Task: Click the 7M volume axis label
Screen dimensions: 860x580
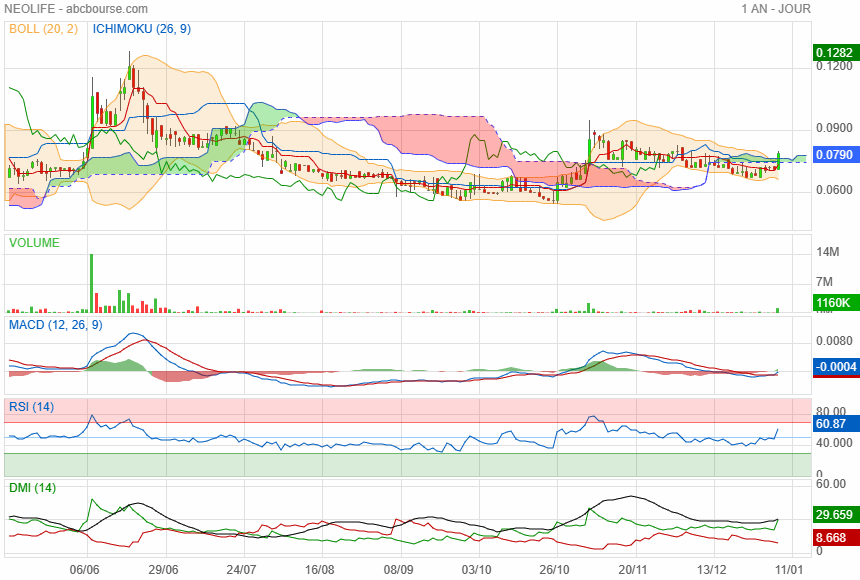Action: click(x=824, y=282)
